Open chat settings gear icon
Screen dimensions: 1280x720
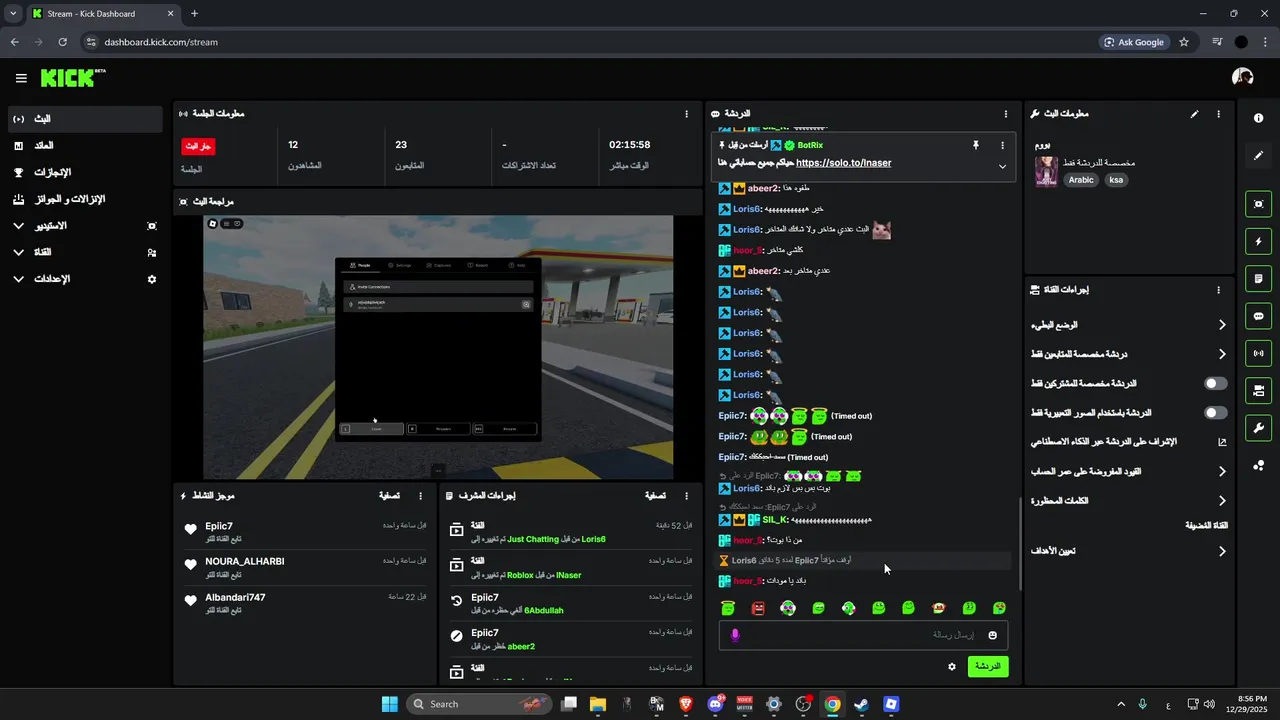pyautogui.click(x=951, y=667)
